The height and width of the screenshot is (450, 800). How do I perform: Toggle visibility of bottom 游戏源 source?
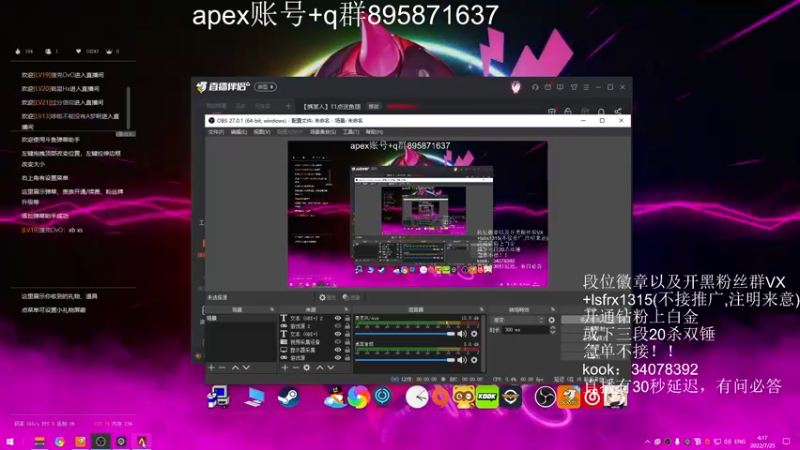338,358
